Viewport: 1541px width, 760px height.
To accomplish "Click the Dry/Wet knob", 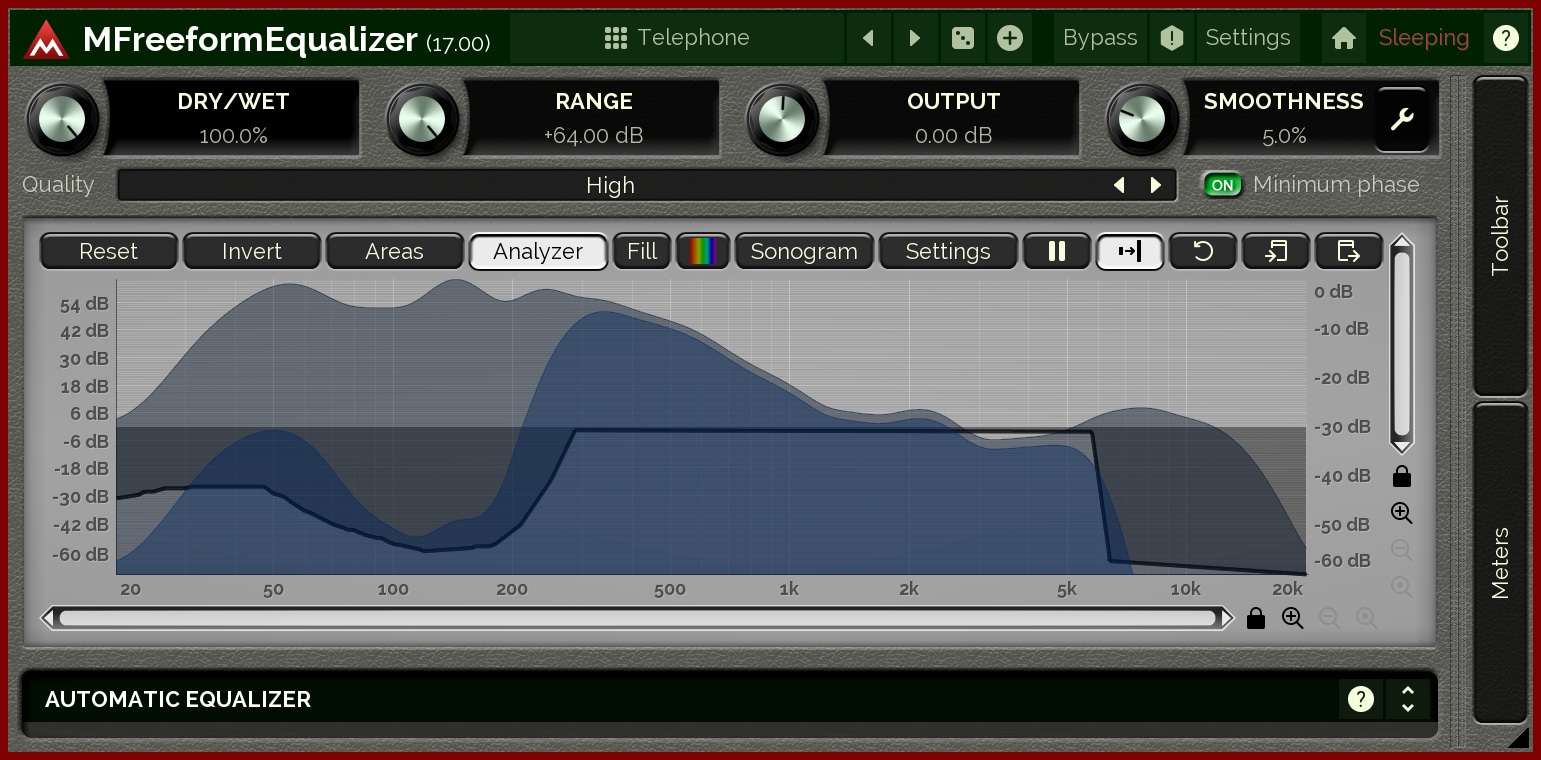I will coord(63,119).
